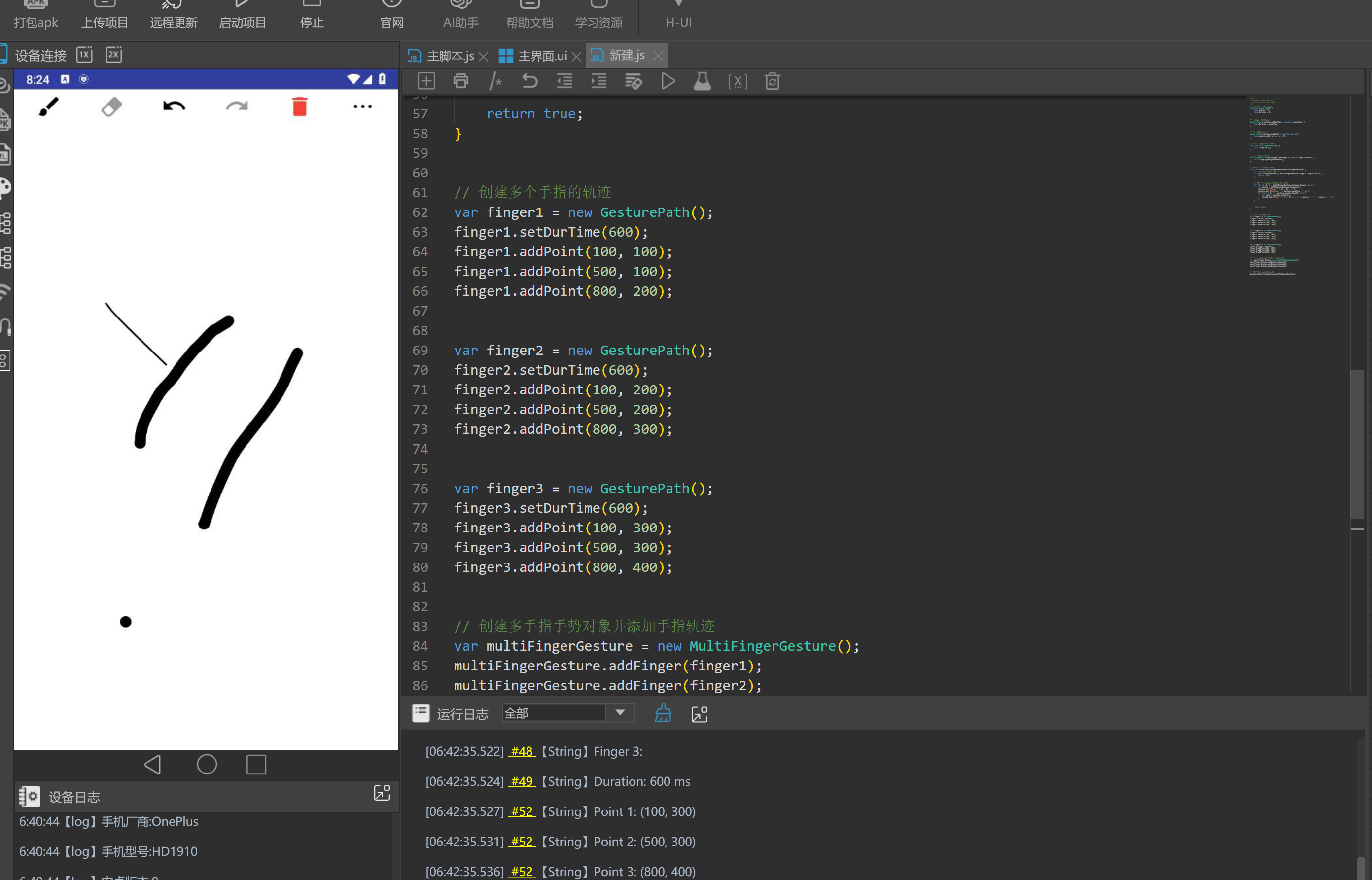Click log entry 'Duration: 600 ms'
Viewport: 1372px width, 880px height.
coord(642,782)
